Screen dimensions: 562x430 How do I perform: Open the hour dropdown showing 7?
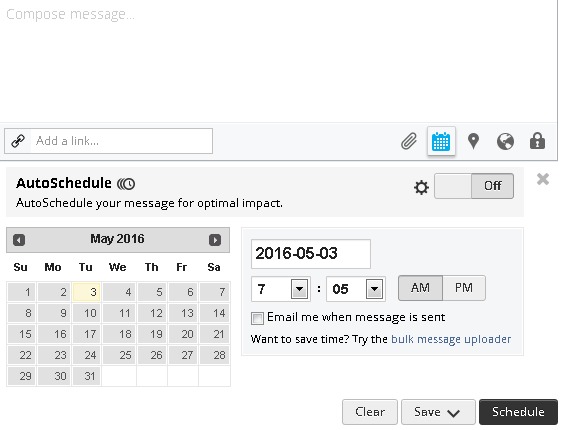[281, 289]
